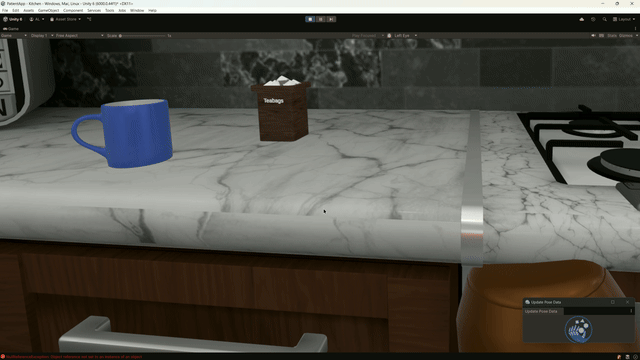Open the Component menu
This screenshot has height=360, width=640.
coord(73,10)
